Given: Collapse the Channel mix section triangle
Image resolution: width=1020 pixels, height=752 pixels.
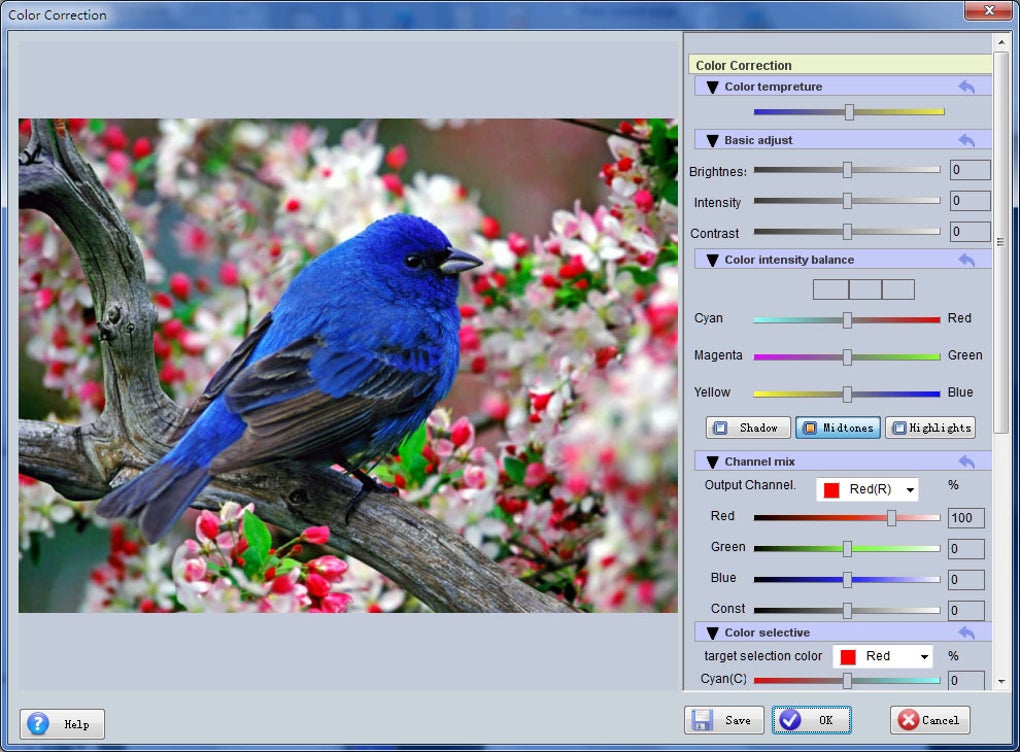Looking at the screenshot, I should (x=712, y=462).
